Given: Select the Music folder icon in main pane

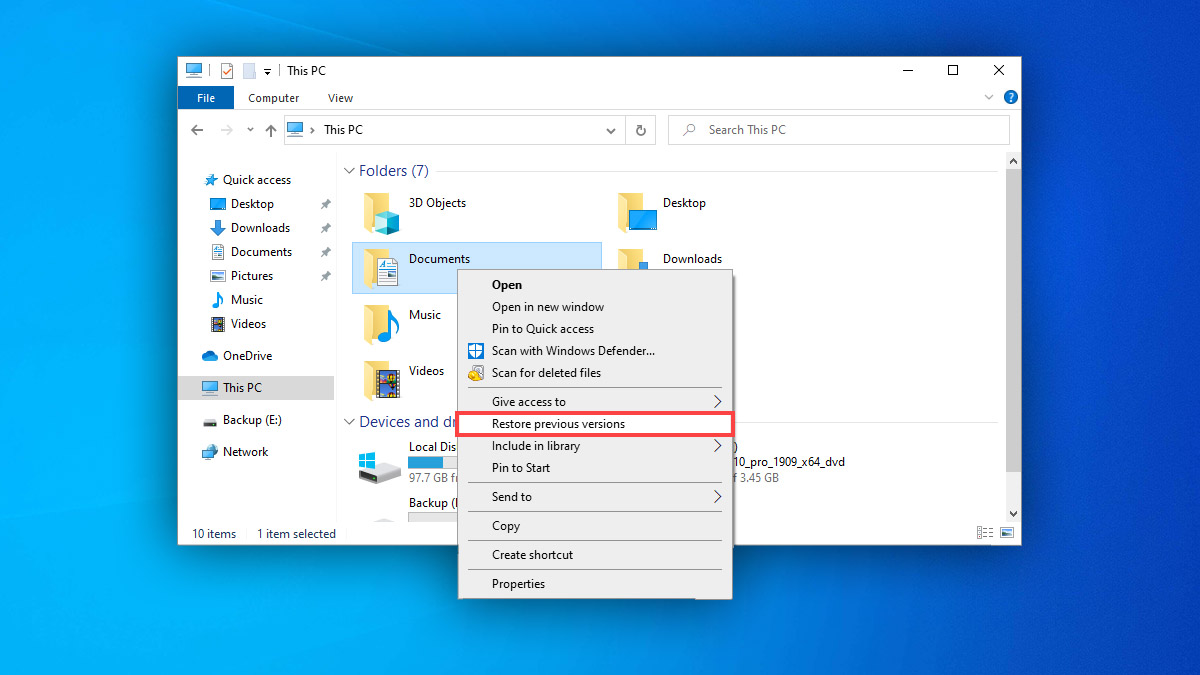Looking at the screenshot, I should (381, 324).
